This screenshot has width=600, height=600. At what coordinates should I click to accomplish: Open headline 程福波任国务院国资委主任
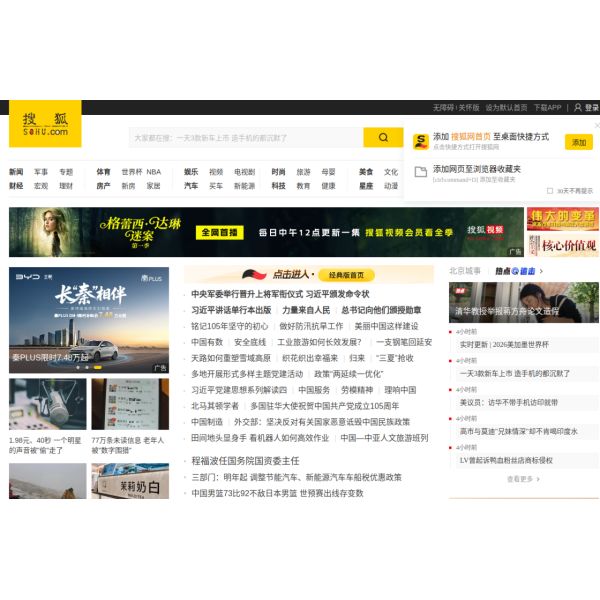pos(245,461)
